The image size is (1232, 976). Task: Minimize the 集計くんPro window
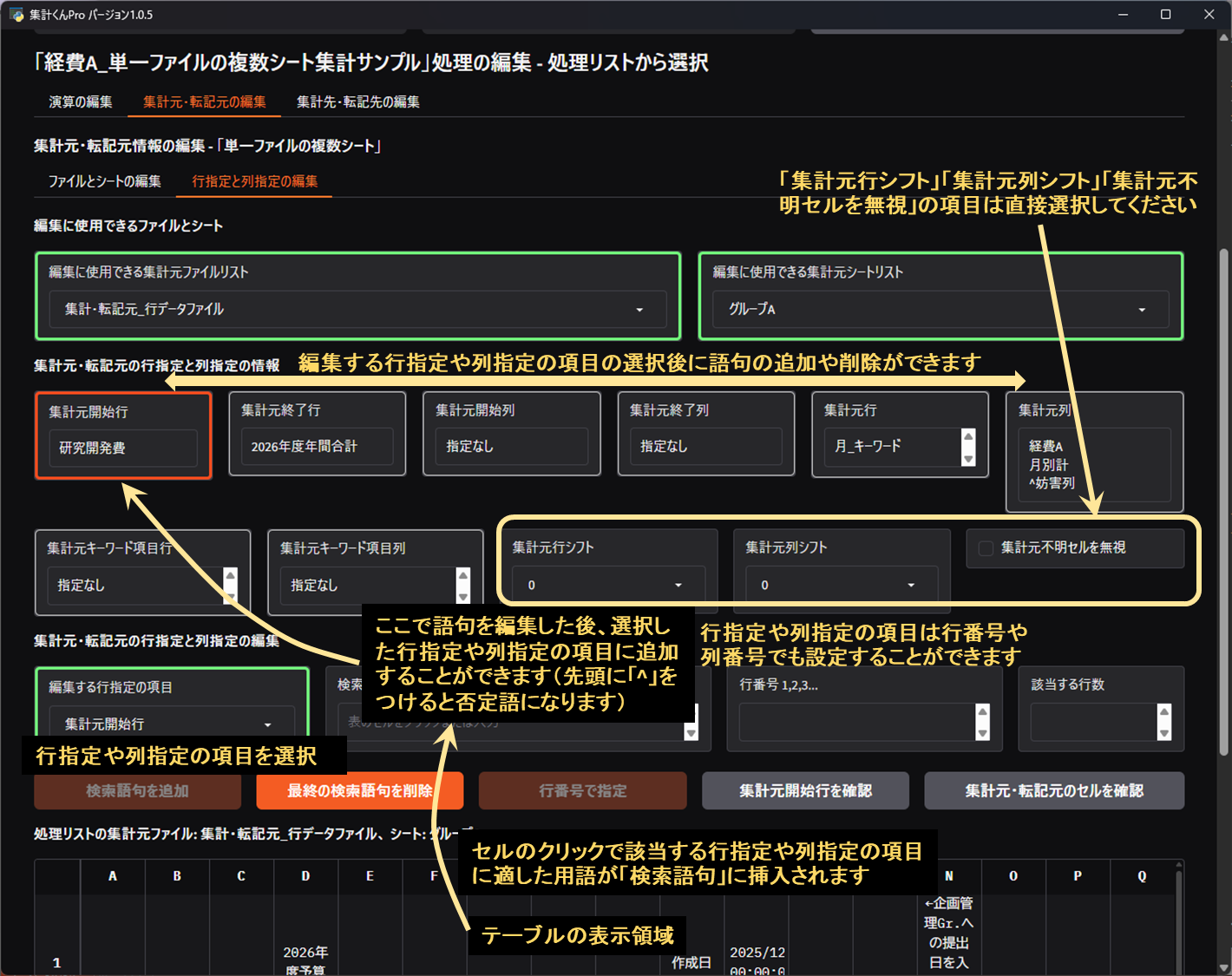1124,15
